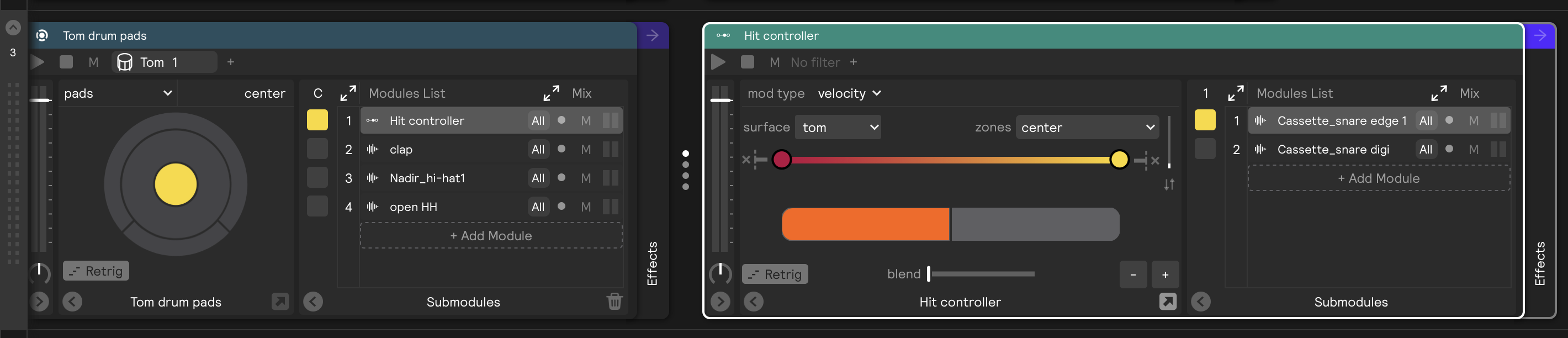The image size is (1568, 338).
Task: Click Add Module in Hit controller
Action: (x=1379, y=178)
